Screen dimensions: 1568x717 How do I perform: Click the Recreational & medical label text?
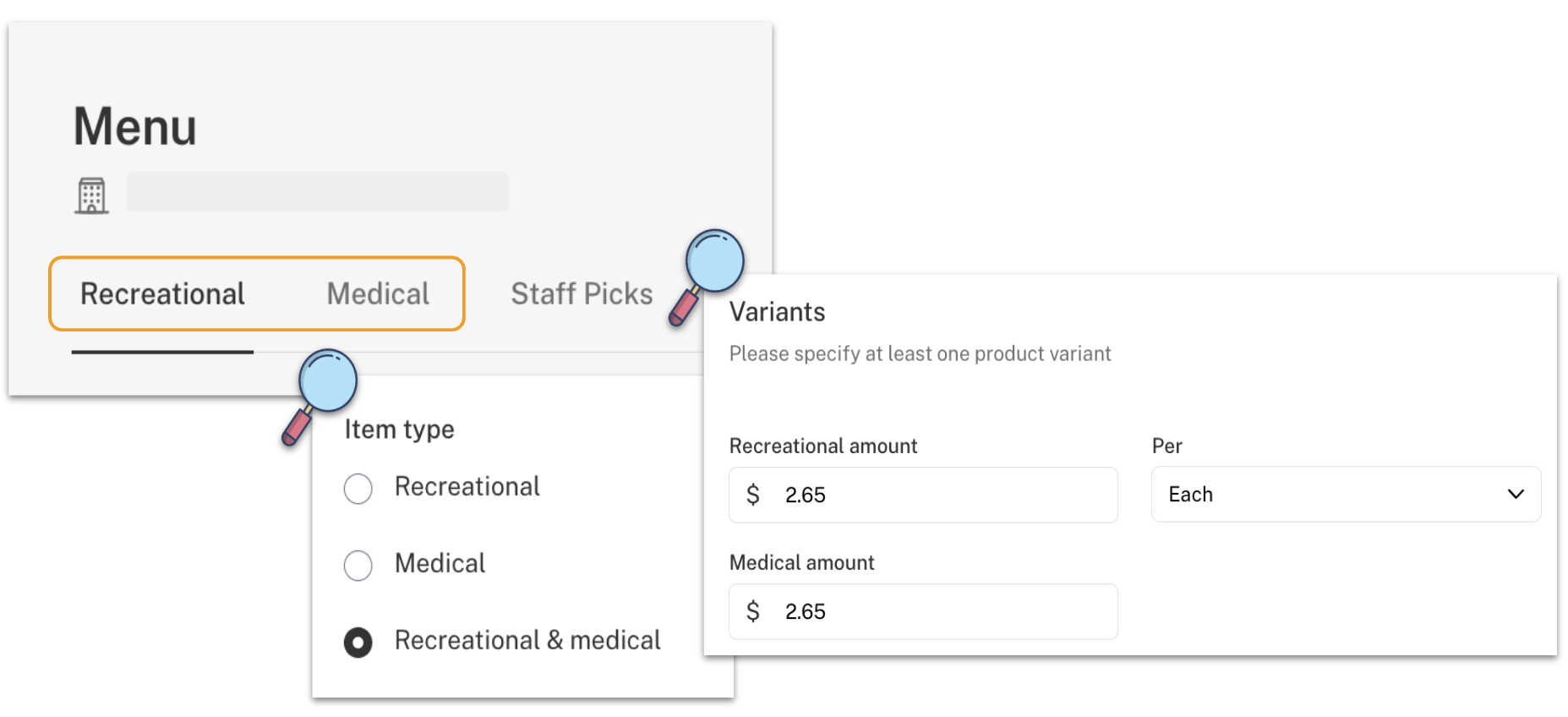tap(527, 640)
